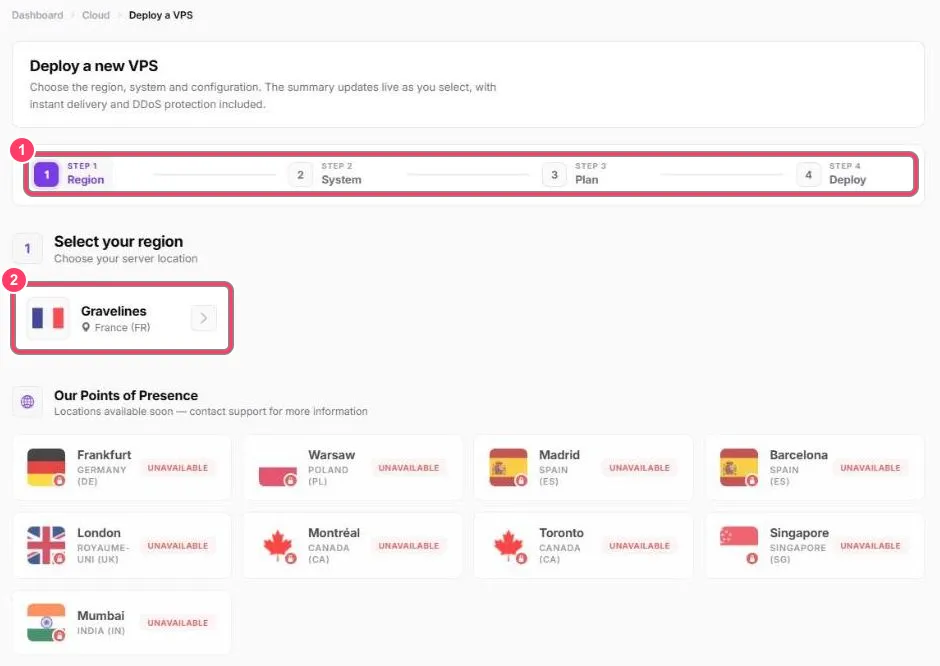Click the London city name
940x666 pixels.
pyautogui.click(x=99, y=532)
